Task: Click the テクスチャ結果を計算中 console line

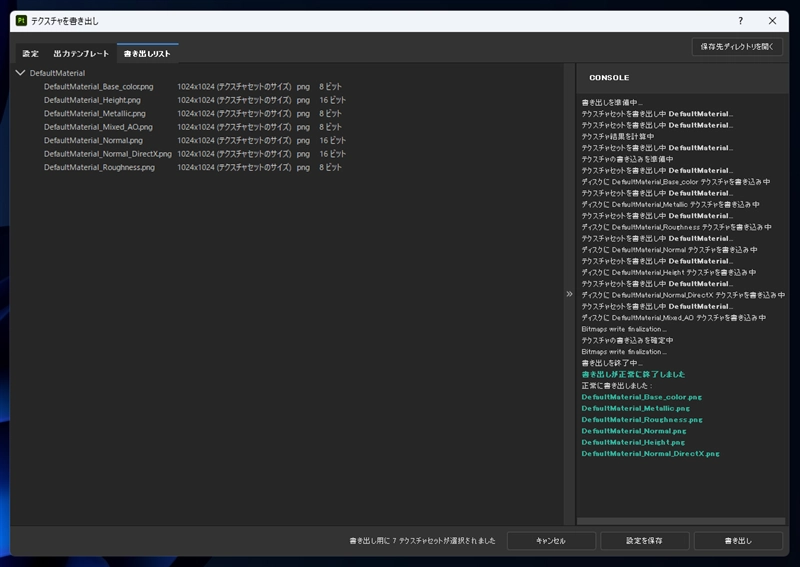Action: pos(618,136)
